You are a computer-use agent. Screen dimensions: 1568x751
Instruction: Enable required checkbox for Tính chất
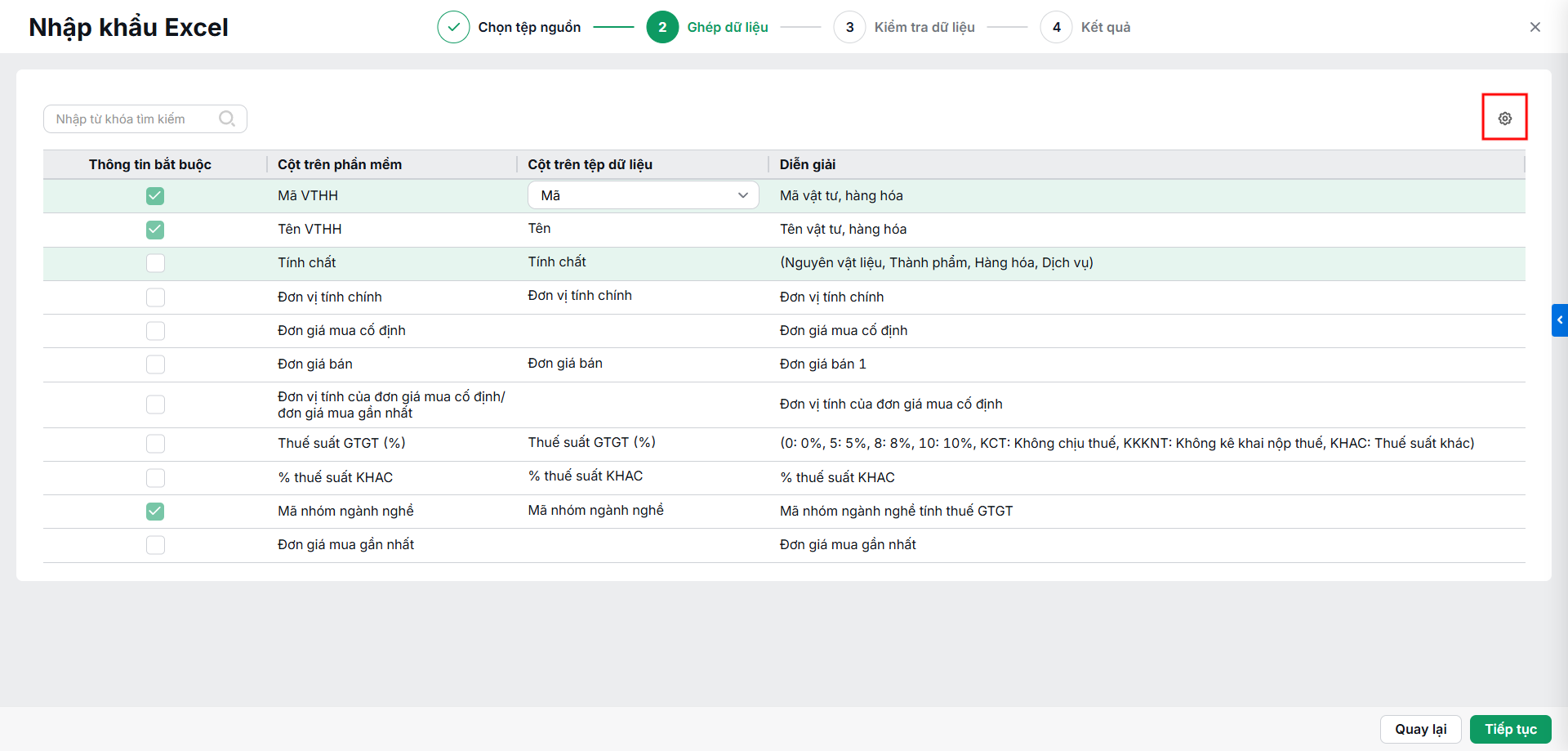[x=155, y=263]
